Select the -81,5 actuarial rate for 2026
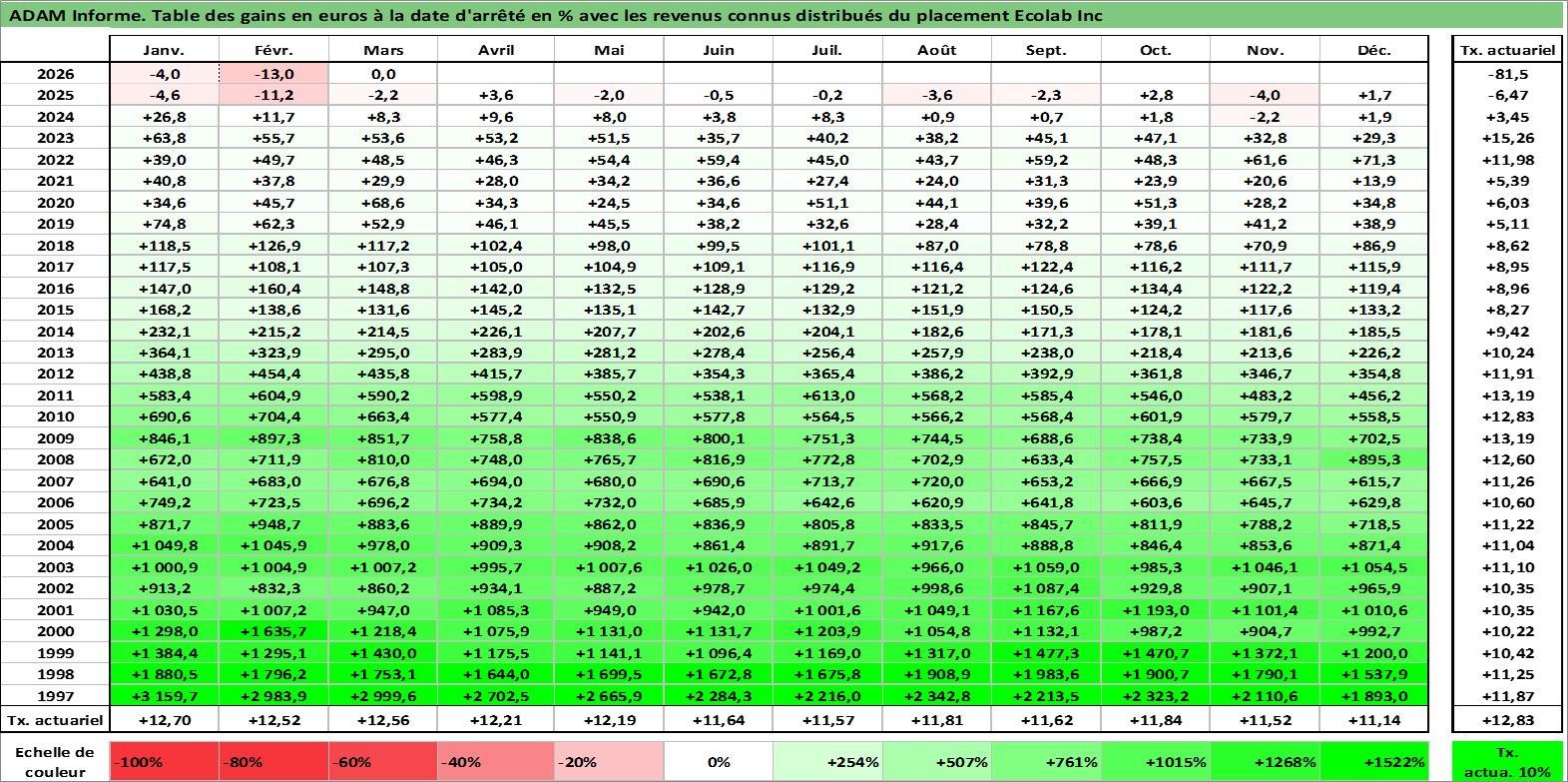Image resolution: width=1568 pixels, height=782 pixels. [x=1507, y=74]
